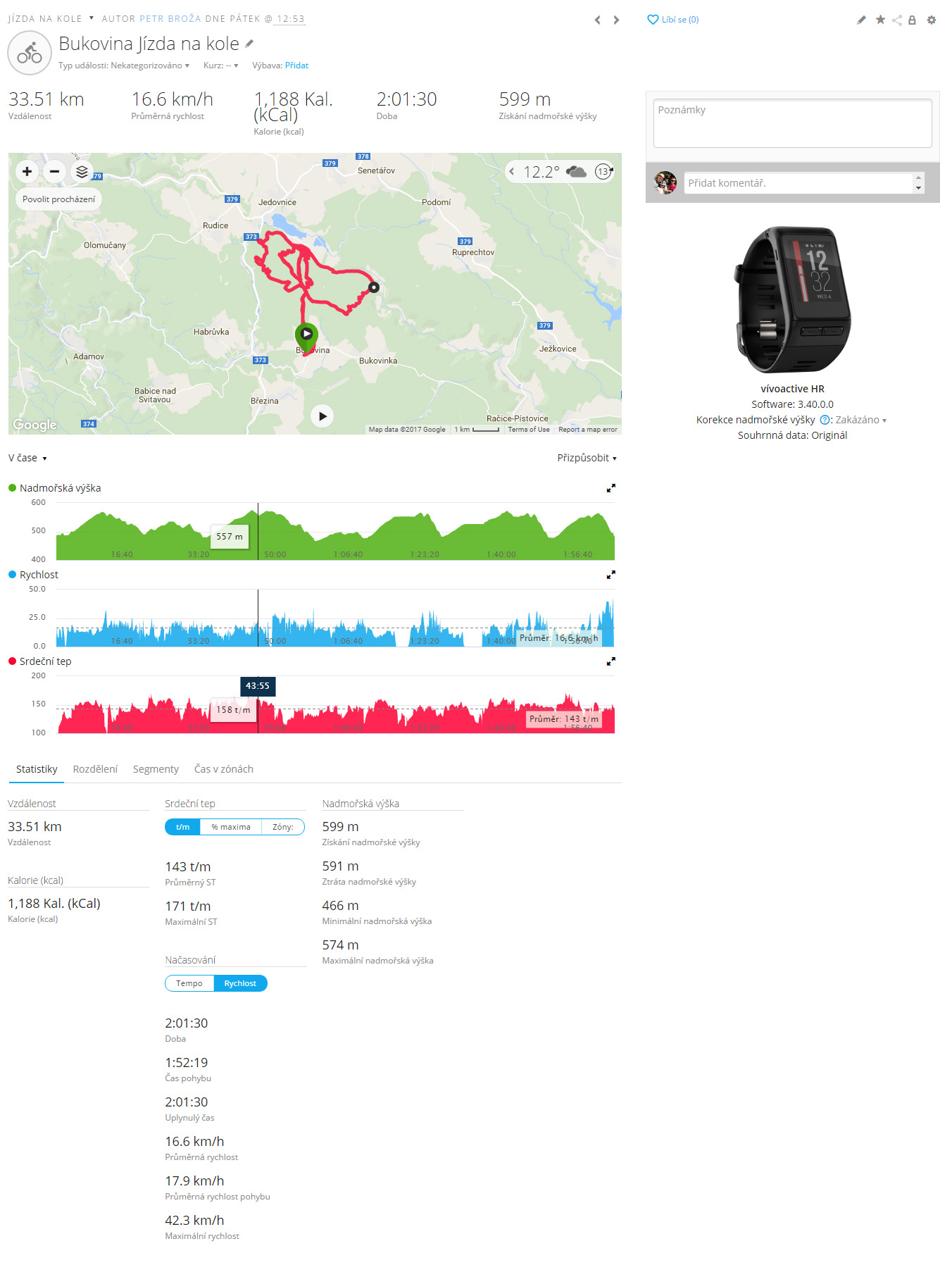Go to the next activity arrow
The height and width of the screenshot is (1265, 952).
(616, 20)
